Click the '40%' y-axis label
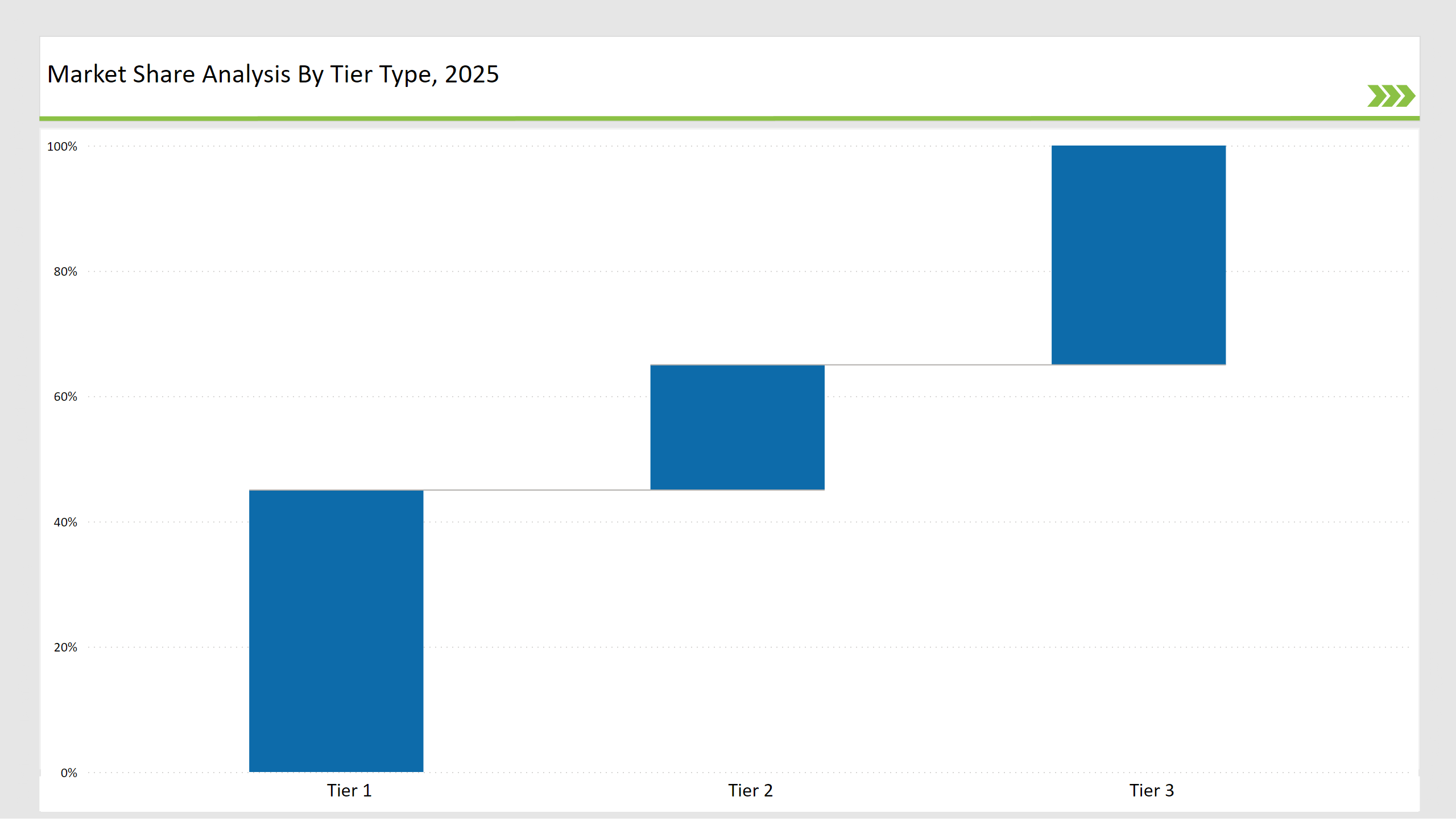1456x830 pixels. pyautogui.click(x=65, y=522)
